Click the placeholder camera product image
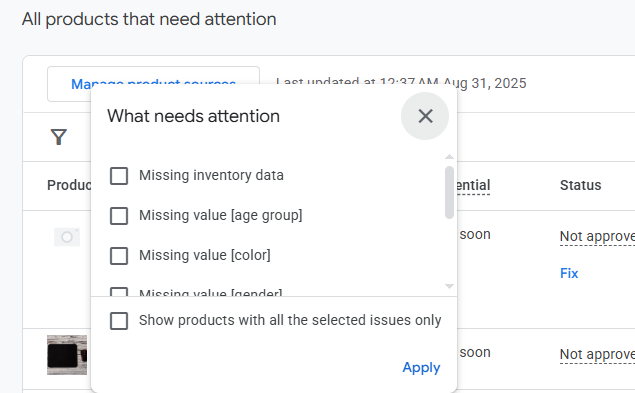 67,237
